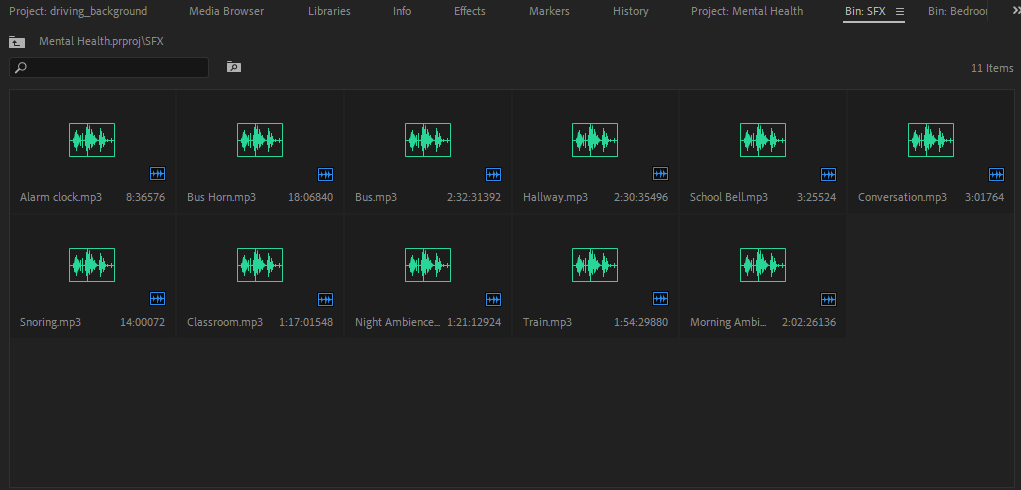Click the Bin: SFX tab label
1021x490 pixels.
tap(865, 11)
